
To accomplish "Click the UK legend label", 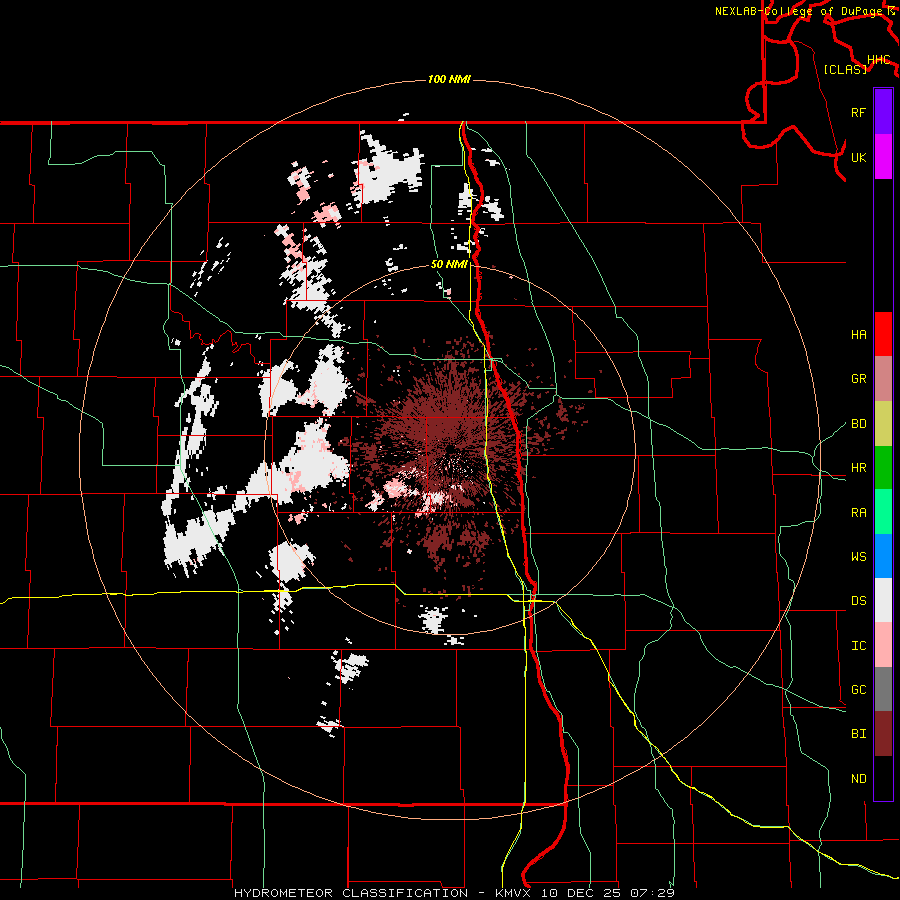I will (858, 157).
